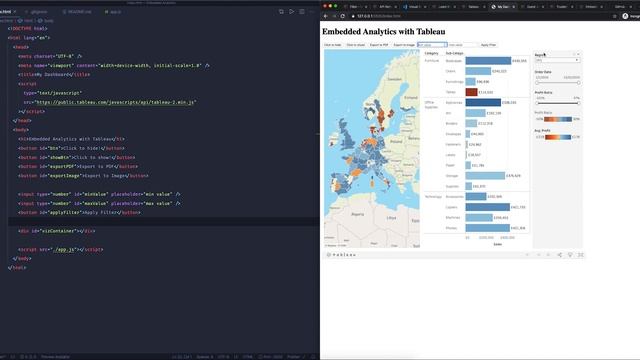Click the red Tables sales bar

point(471,92)
